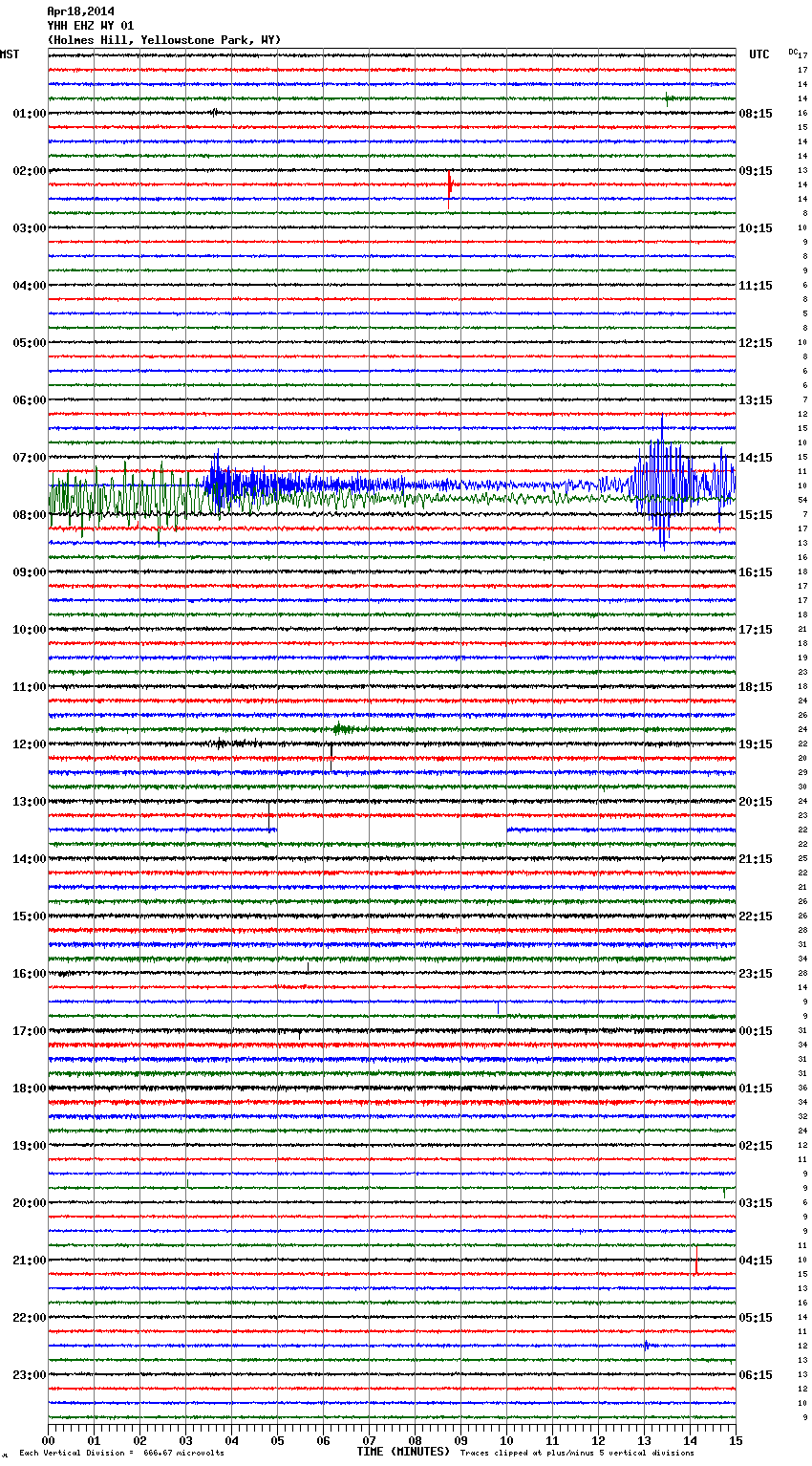Click the 10:00 MST time label
The width and height of the screenshot is (812, 1466).
[29, 630]
